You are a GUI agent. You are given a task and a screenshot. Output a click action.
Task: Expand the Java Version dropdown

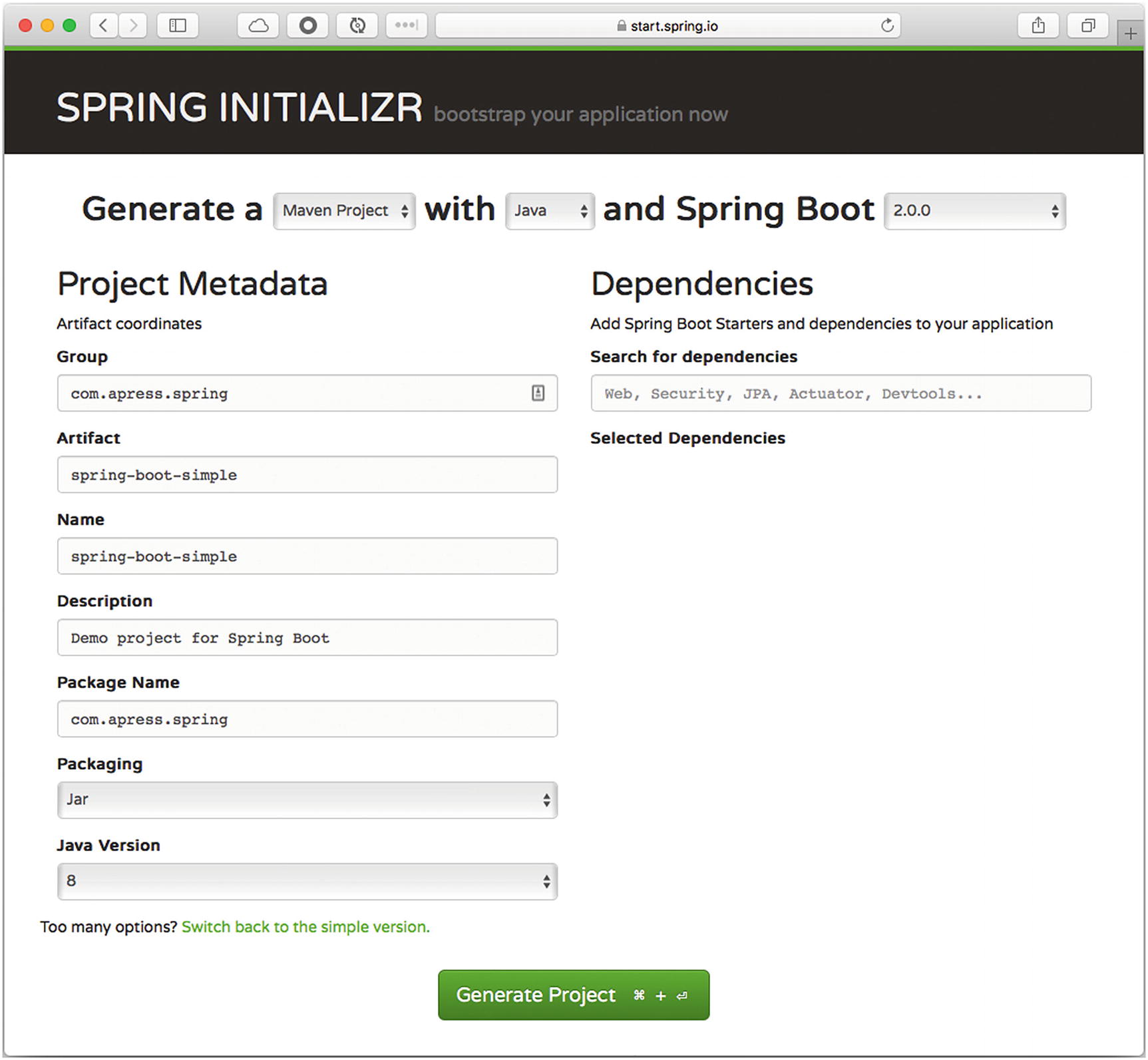click(307, 882)
